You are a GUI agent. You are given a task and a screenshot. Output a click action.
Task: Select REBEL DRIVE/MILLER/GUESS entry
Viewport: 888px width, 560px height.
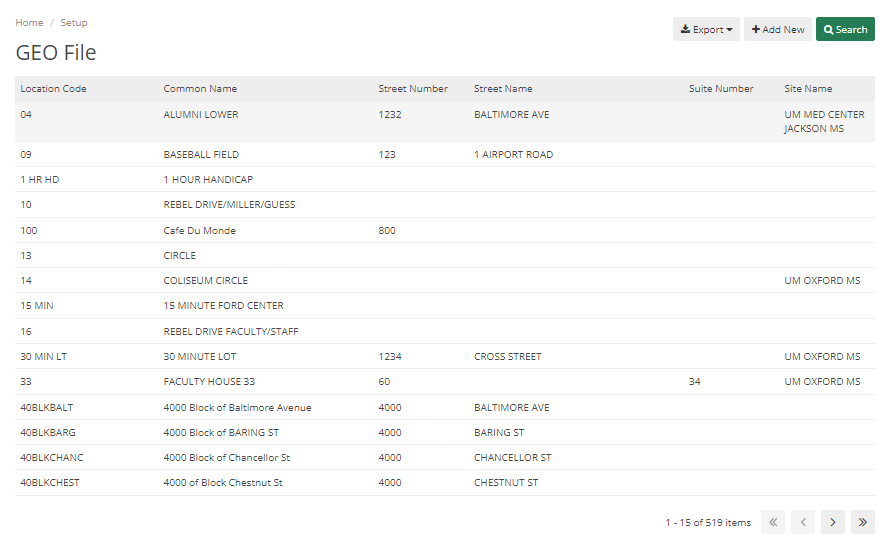tap(229, 204)
